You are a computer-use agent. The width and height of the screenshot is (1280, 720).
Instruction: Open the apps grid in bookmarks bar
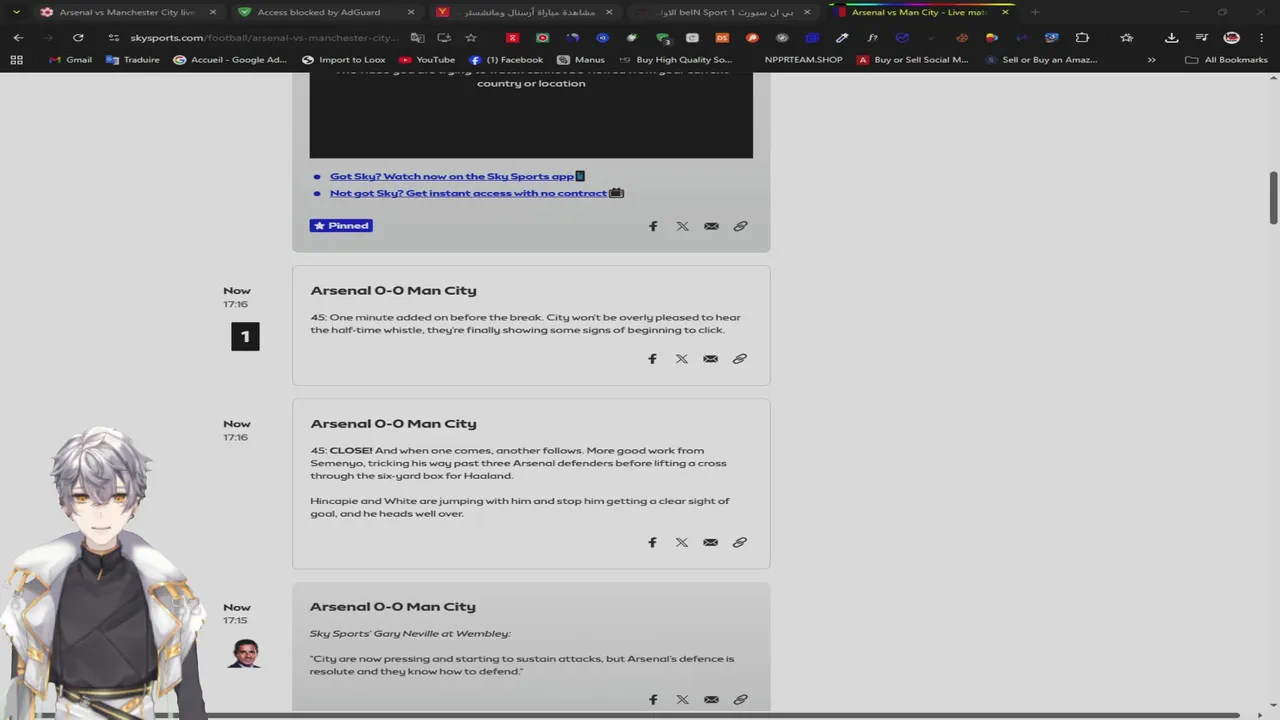point(16,60)
